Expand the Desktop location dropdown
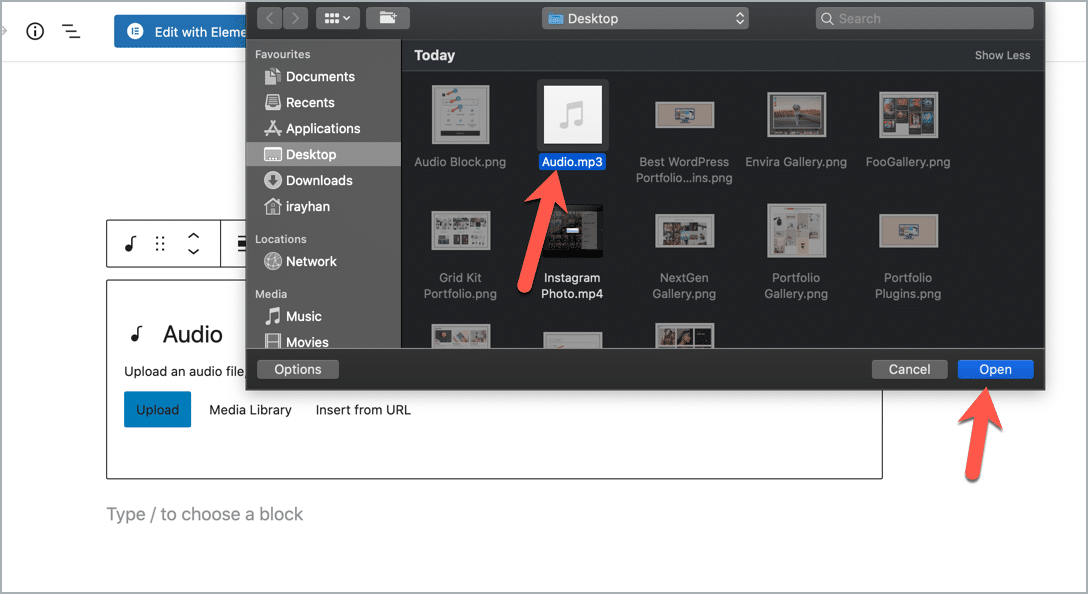 point(645,18)
